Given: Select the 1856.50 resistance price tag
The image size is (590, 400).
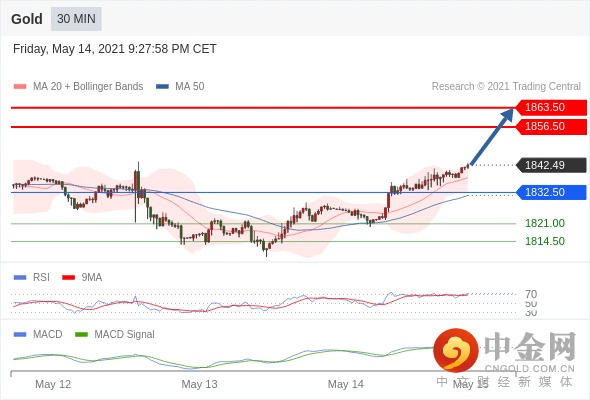Looking at the screenshot, I should (x=550, y=126).
